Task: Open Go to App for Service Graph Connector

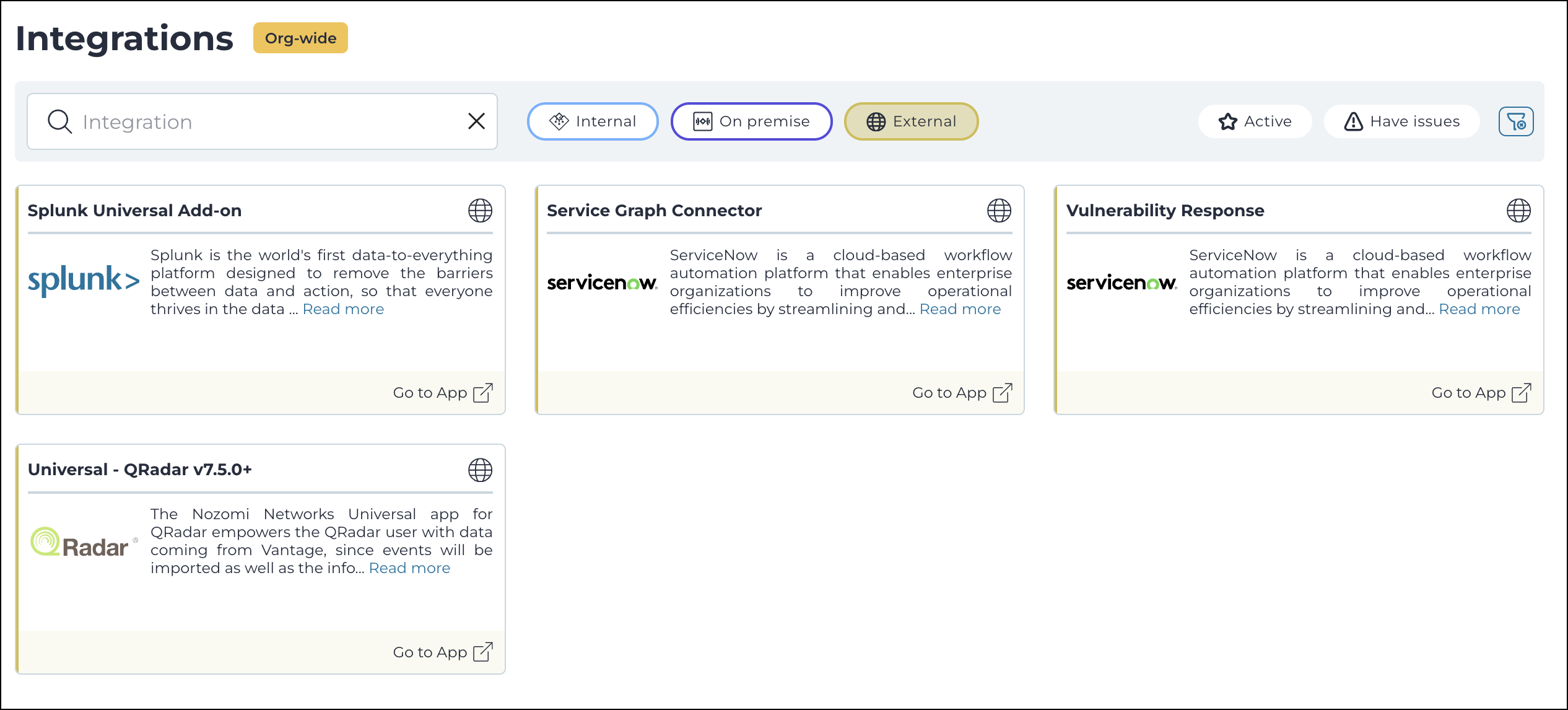Action: (x=950, y=392)
